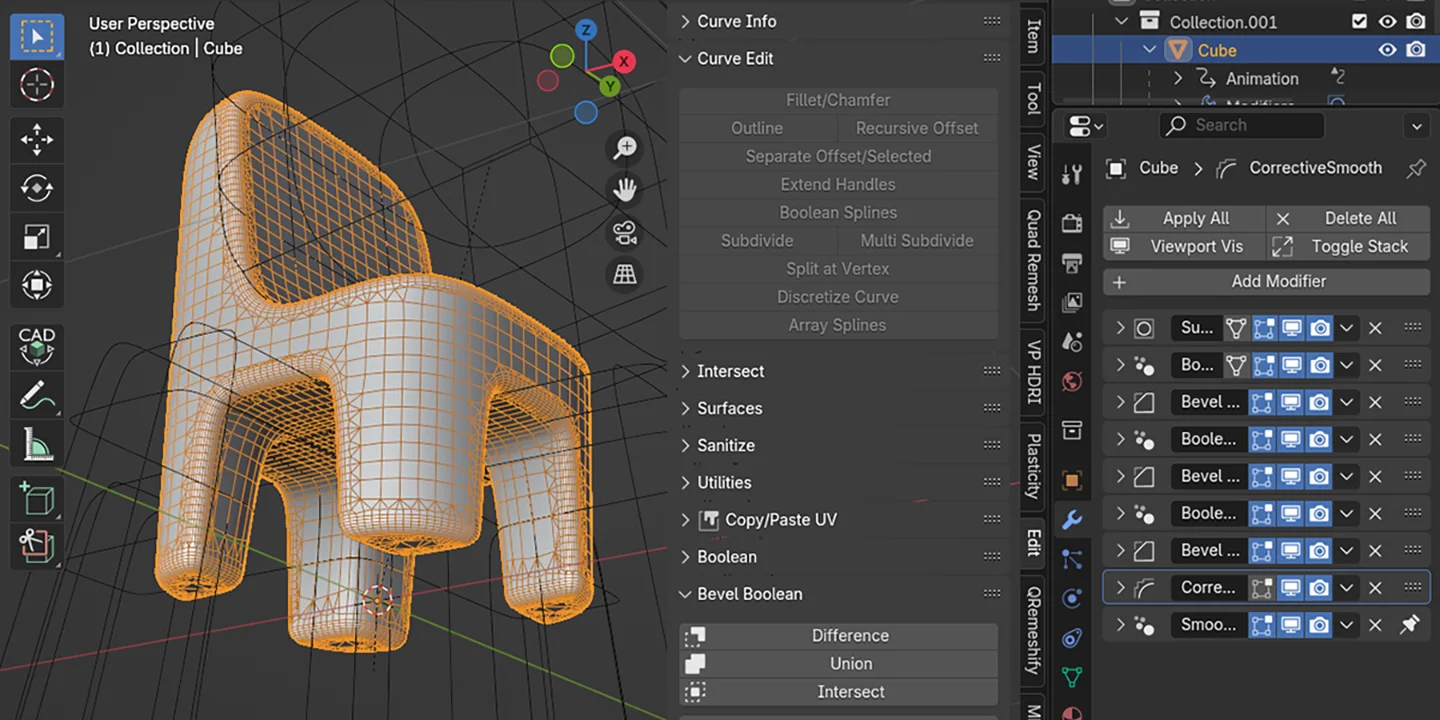Open the CorrectiveSmooth modifier extras dropdown menu
This screenshot has width=1440, height=720.
(x=1347, y=588)
